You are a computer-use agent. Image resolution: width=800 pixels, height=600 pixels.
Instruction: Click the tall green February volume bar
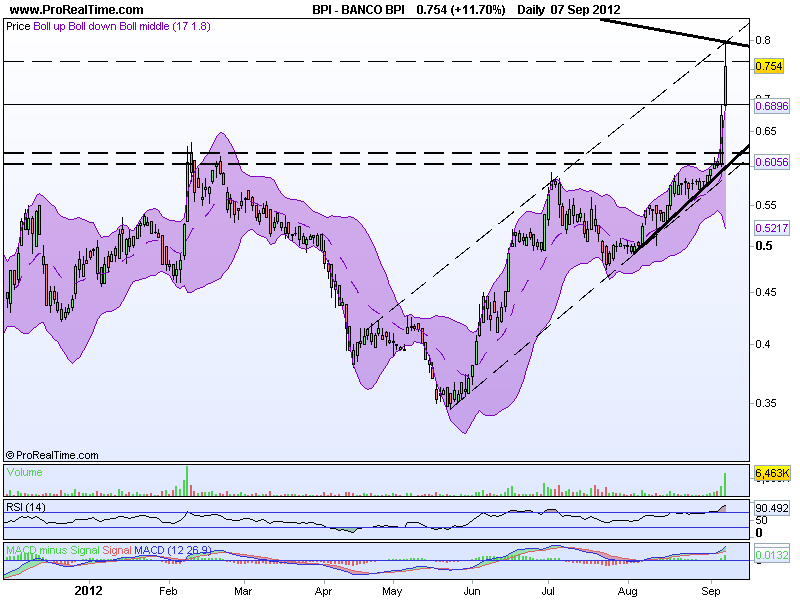click(x=187, y=481)
